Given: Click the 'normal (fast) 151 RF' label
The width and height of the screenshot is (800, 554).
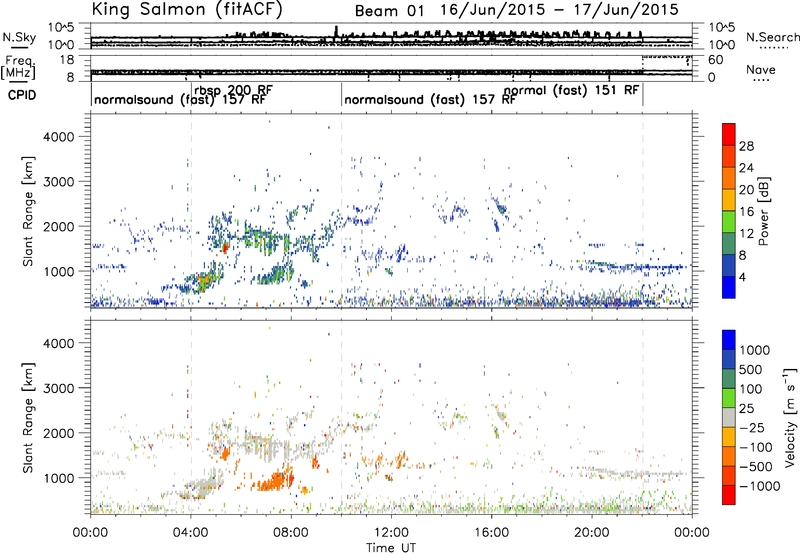Looking at the screenshot, I should tap(571, 90).
